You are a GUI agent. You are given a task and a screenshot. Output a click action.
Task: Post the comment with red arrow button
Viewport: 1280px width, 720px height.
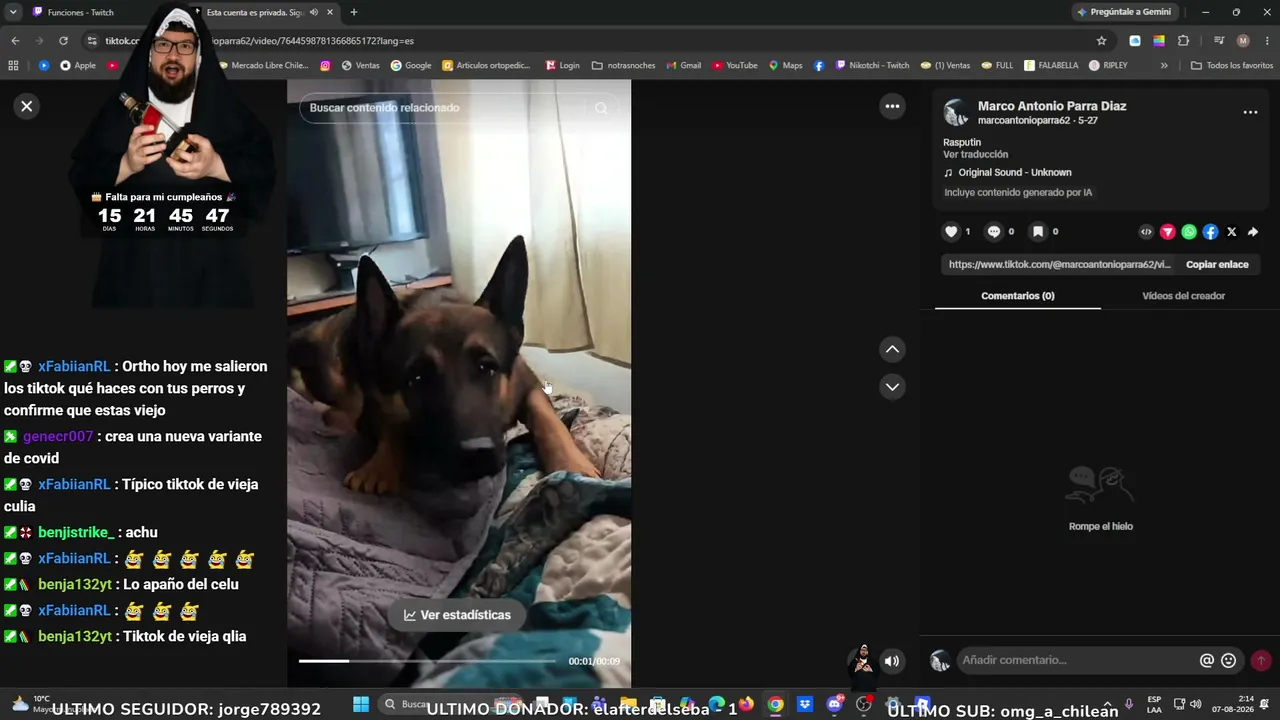1261,660
